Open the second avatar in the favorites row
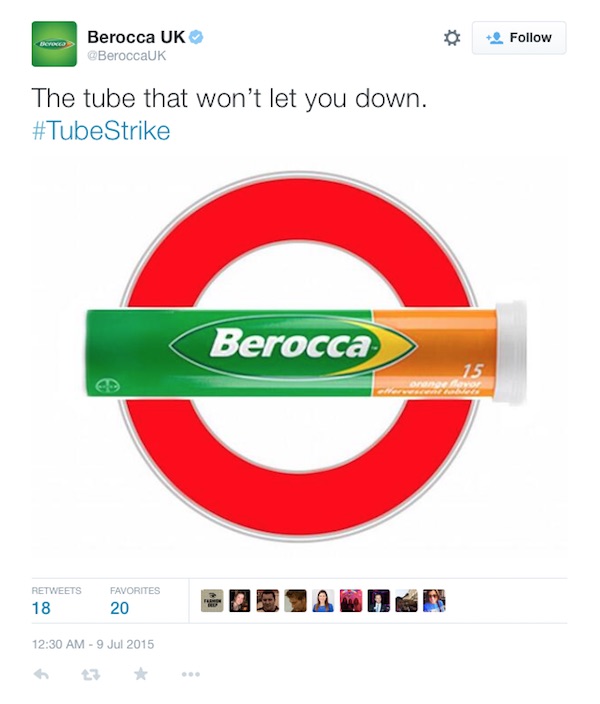The image size is (600, 704). pos(240,601)
